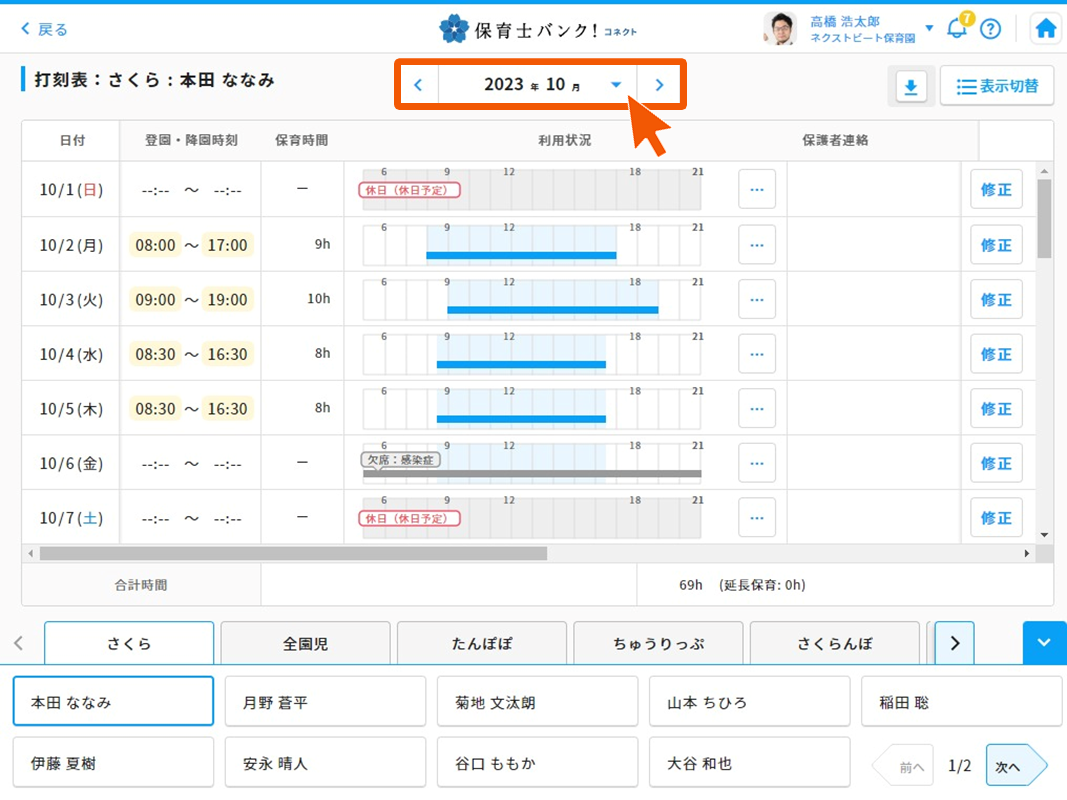Click the download icon button
The width and height of the screenshot is (1067, 800).
click(910, 87)
